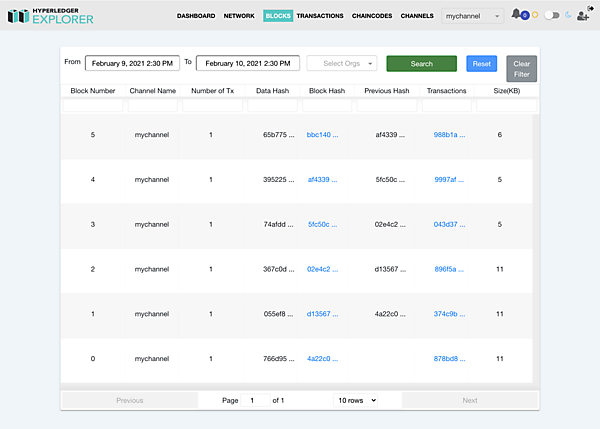Viewport: 600px width, 429px height.
Task: Focus the Block Number filter box
Action: 92,105
